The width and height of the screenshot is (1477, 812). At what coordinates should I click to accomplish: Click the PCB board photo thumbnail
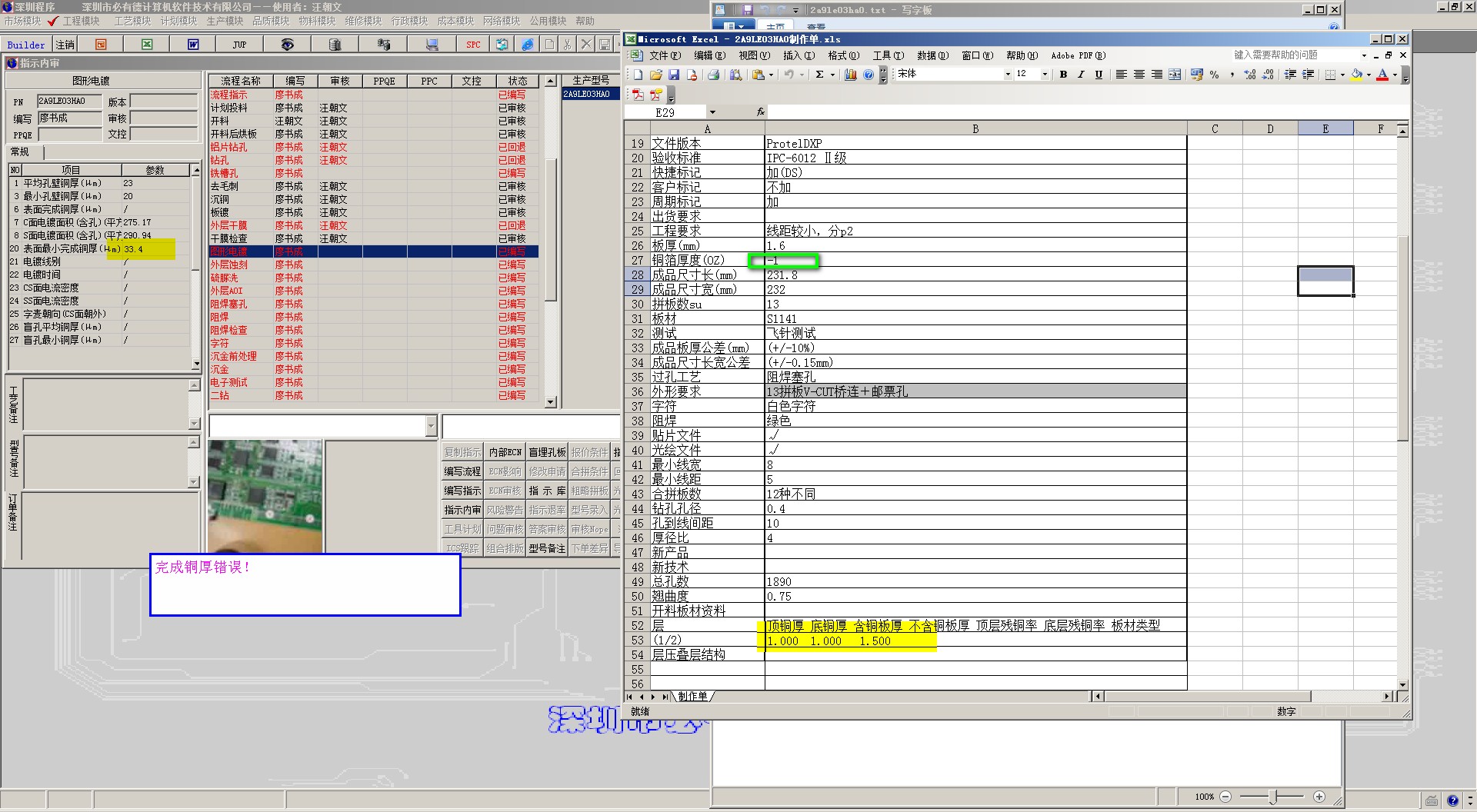coord(265,496)
